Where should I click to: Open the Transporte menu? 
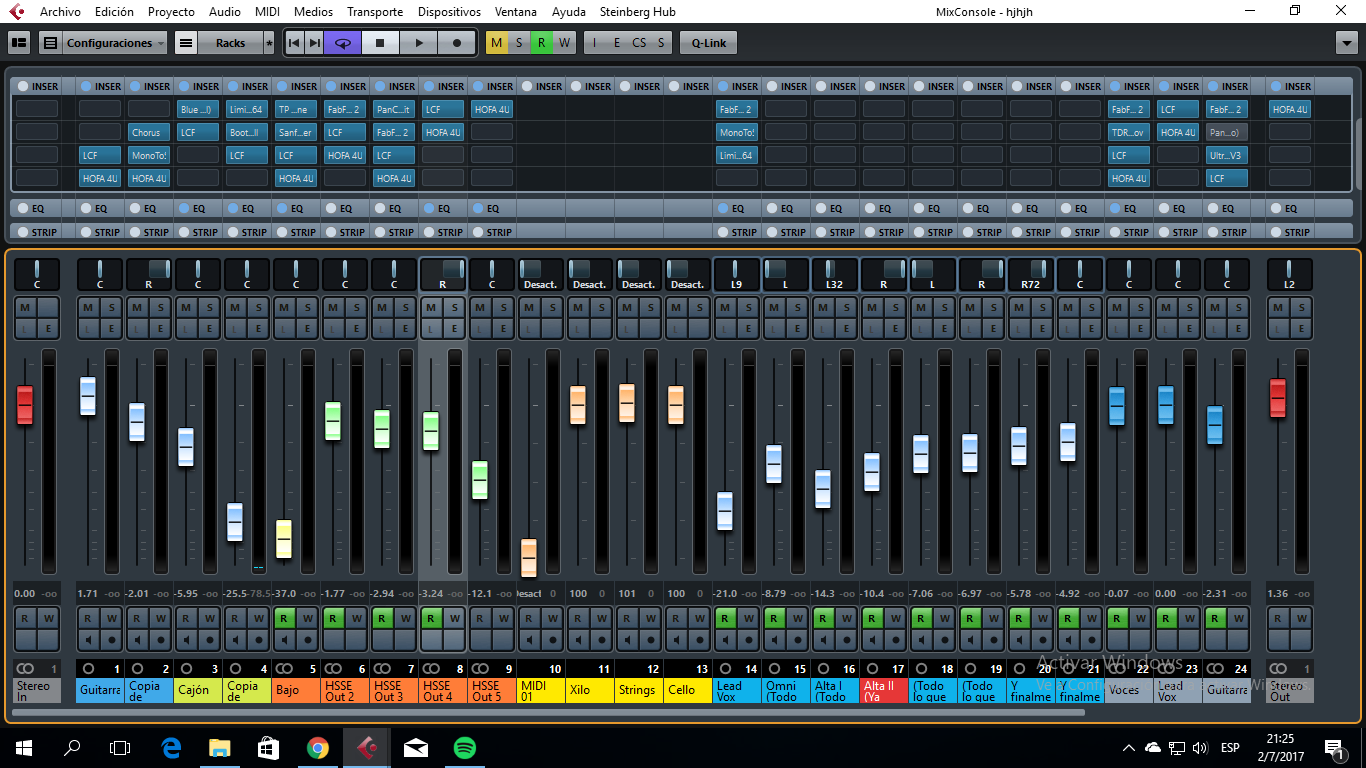pyautogui.click(x=375, y=12)
